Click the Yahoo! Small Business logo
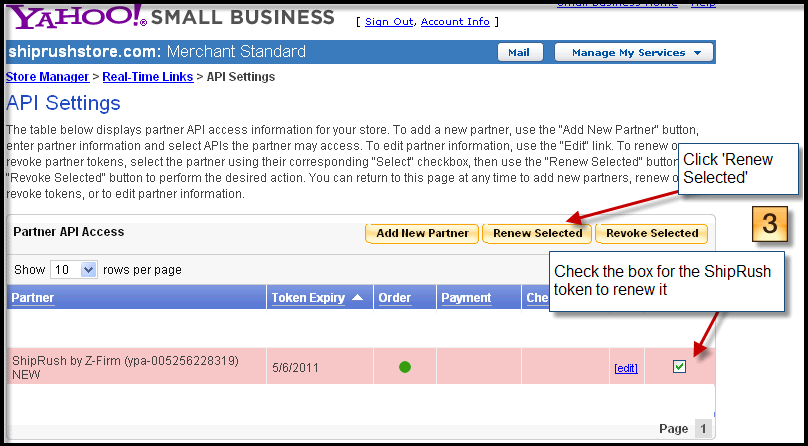The image size is (808, 446). [170, 17]
